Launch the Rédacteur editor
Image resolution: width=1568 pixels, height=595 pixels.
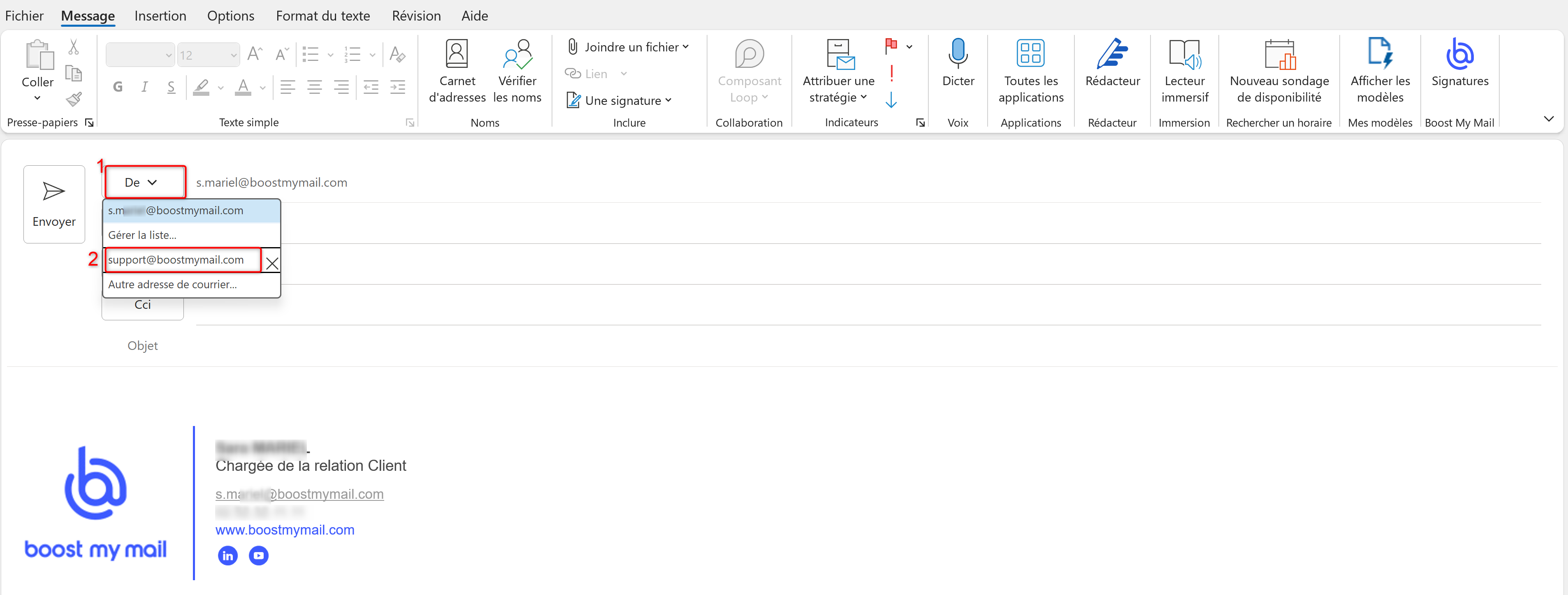coord(1113,63)
